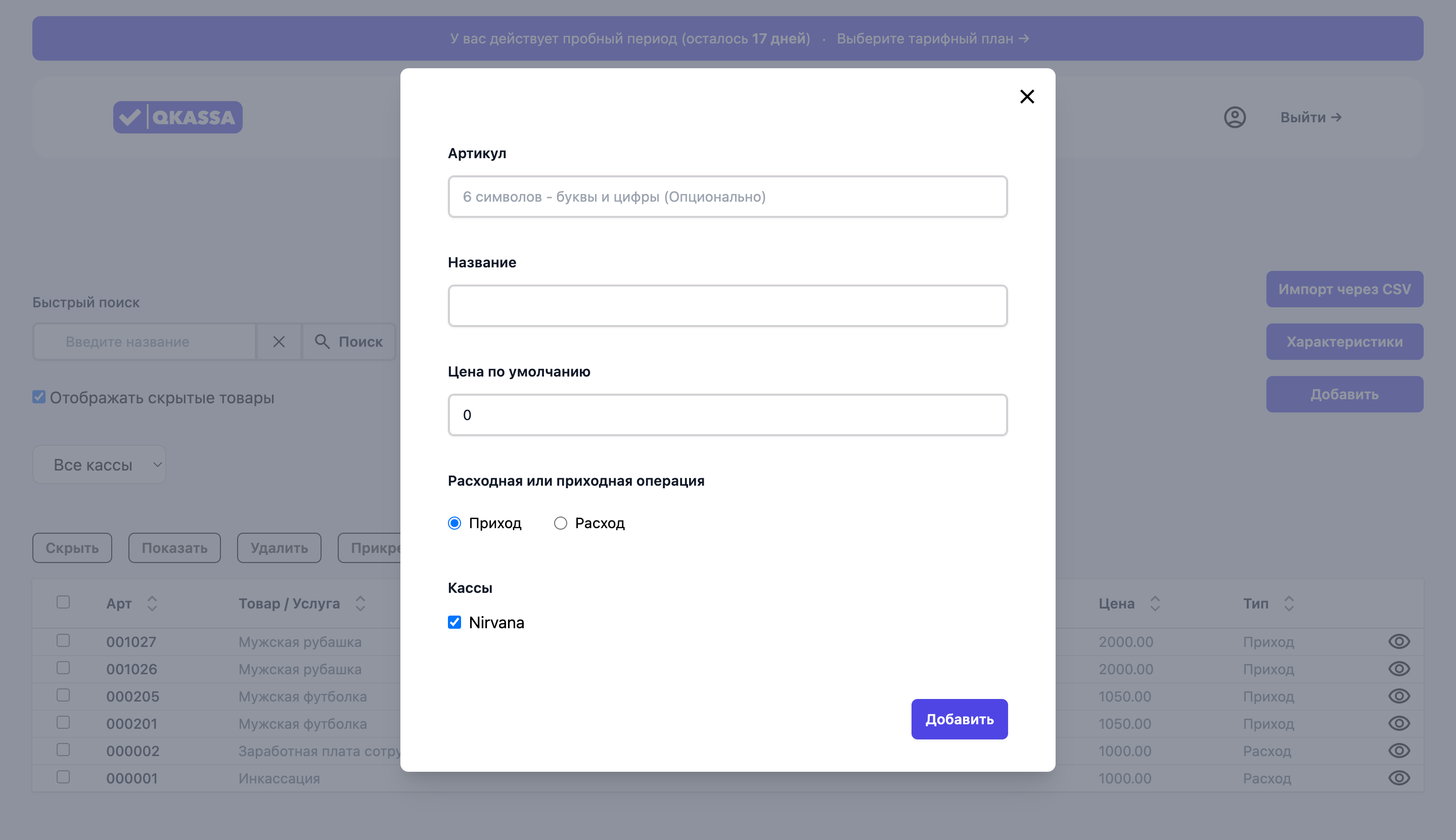Viewport: 1456px width, 840px height.
Task: Click the QKASSA logo
Action: pyautogui.click(x=178, y=117)
